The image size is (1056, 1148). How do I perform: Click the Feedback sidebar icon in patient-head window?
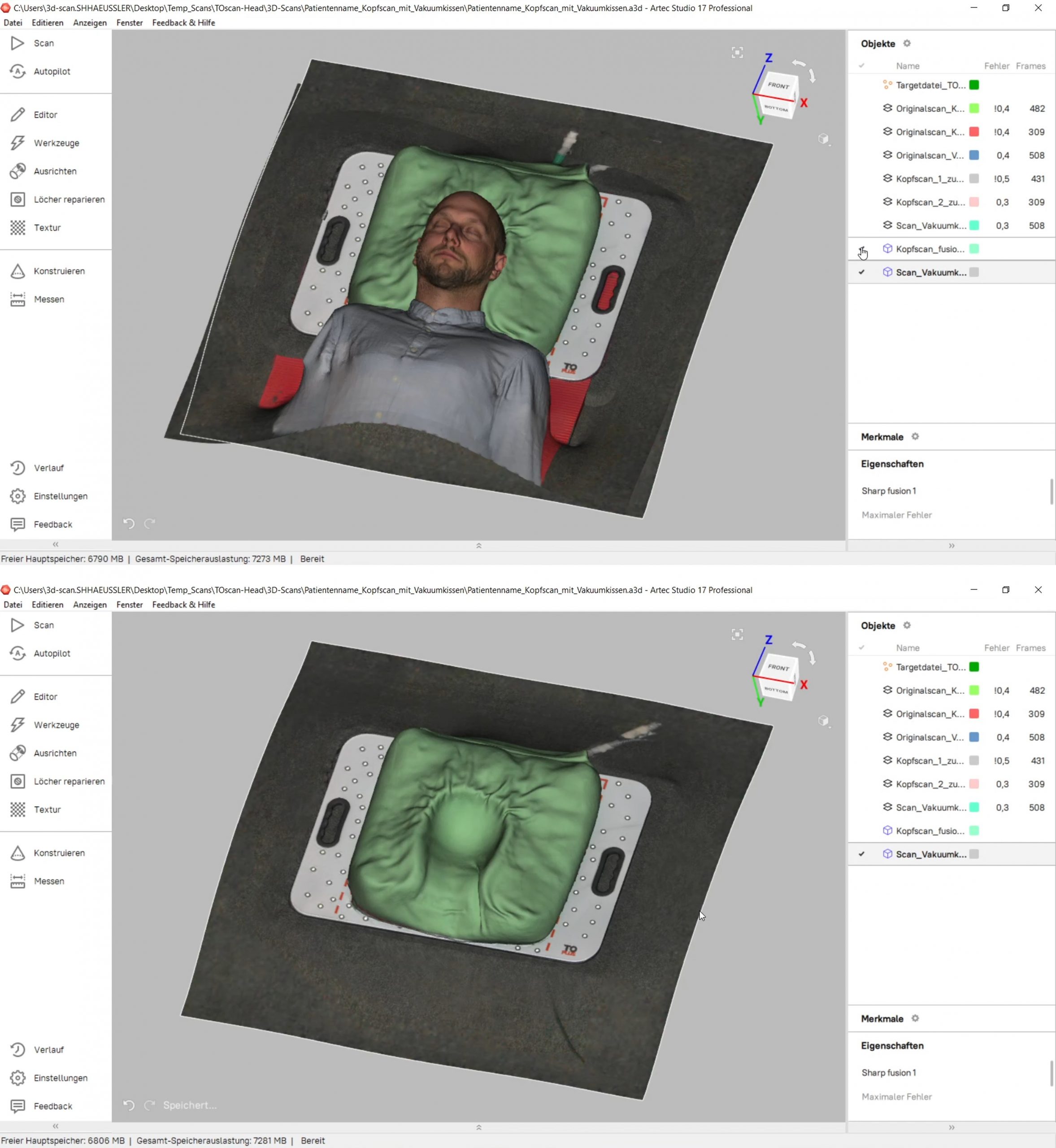coord(18,524)
